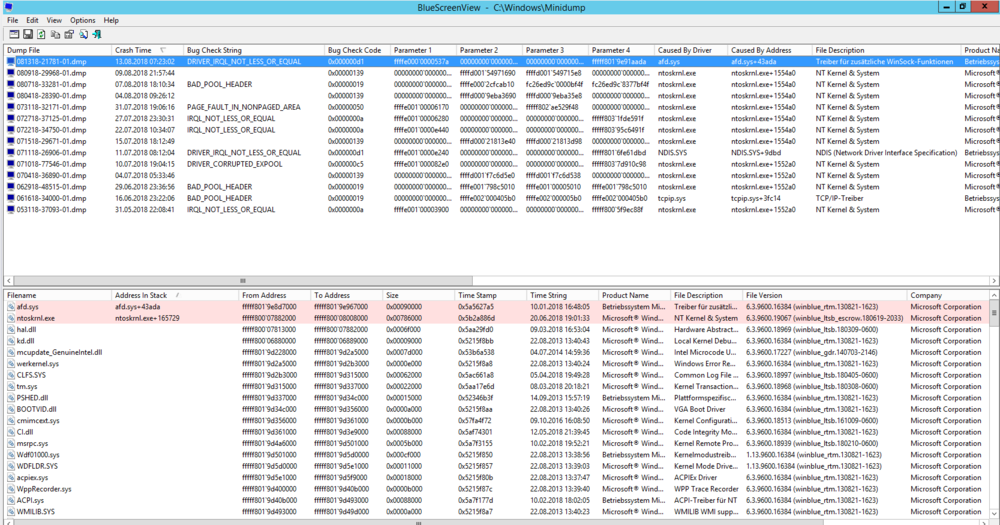Click the dump icon for 080918-29968-01.dmp
Image resolution: width=1000 pixels, height=525 pixels.
coord(10,73)
